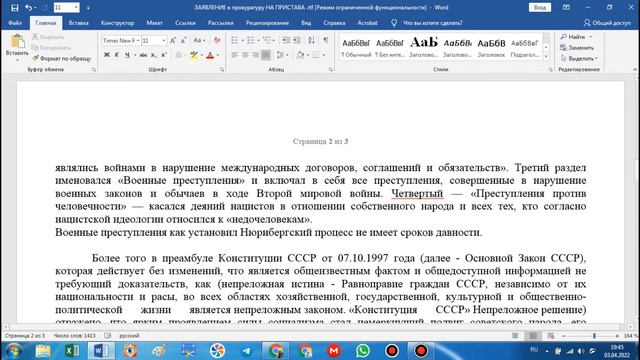
Task: Apply superscript formatting
Action: tap(164, 55)
